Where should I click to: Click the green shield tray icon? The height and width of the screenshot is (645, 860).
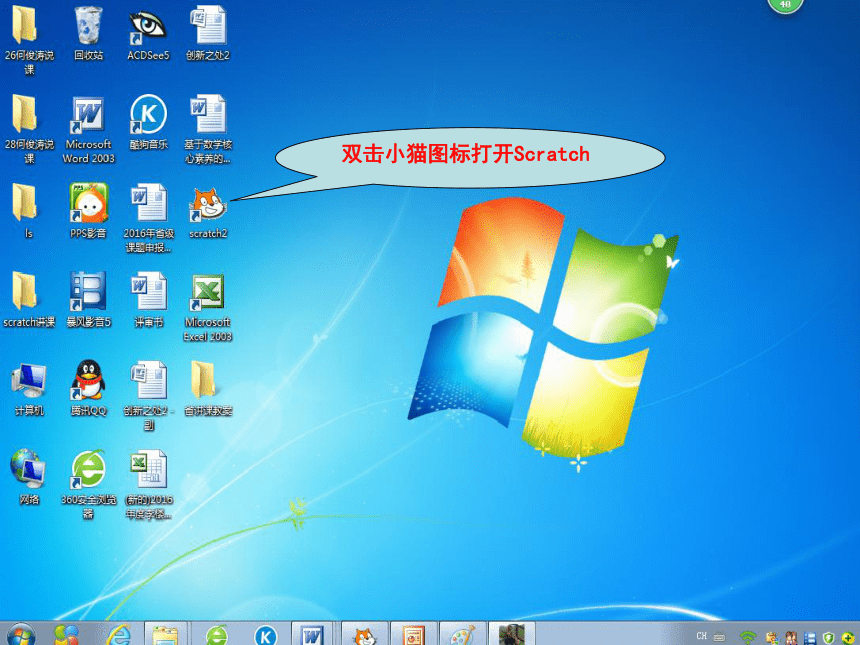[829, 637]
